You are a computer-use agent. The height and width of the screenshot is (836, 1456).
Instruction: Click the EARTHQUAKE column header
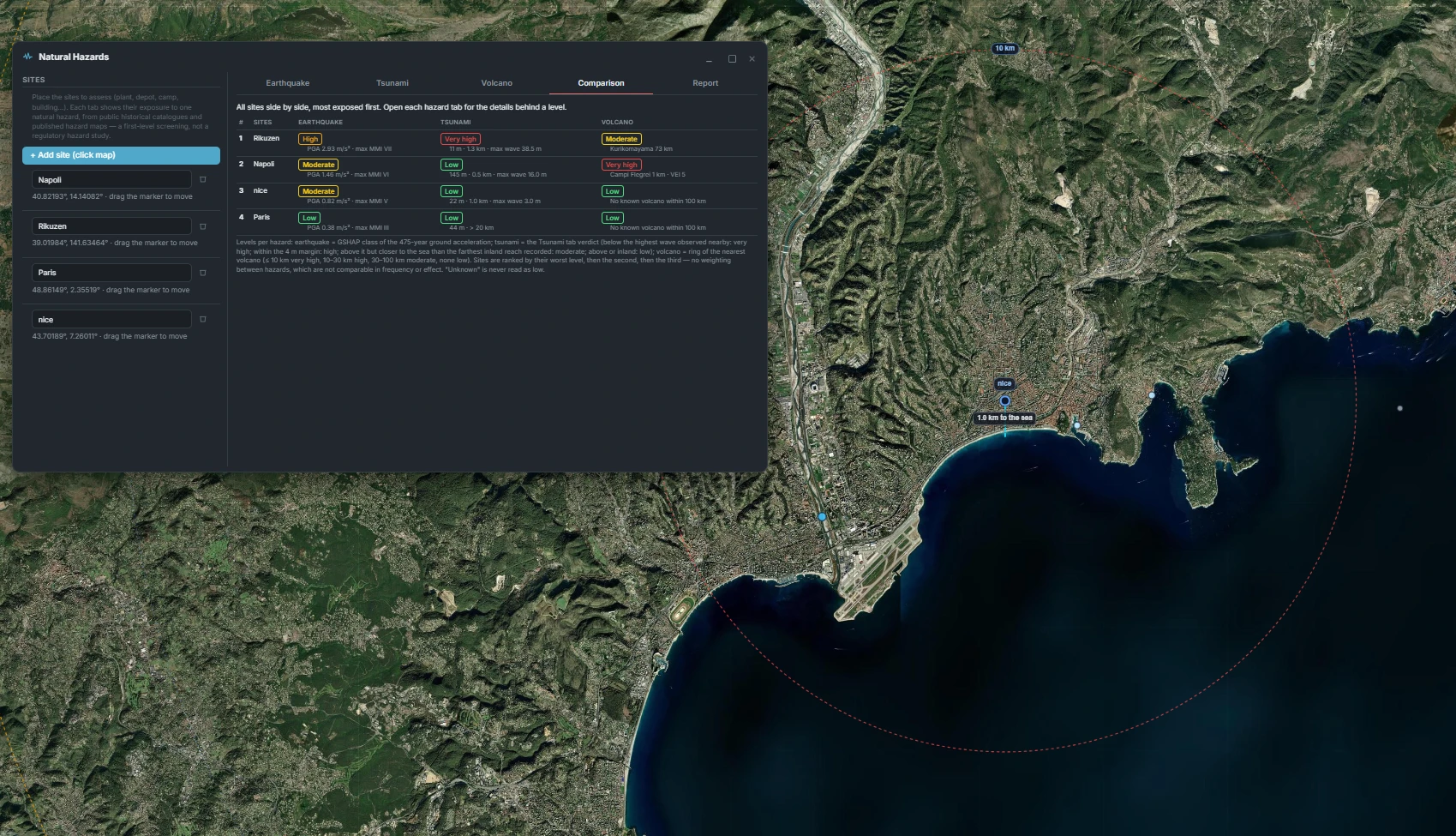[x=321, y=122]
